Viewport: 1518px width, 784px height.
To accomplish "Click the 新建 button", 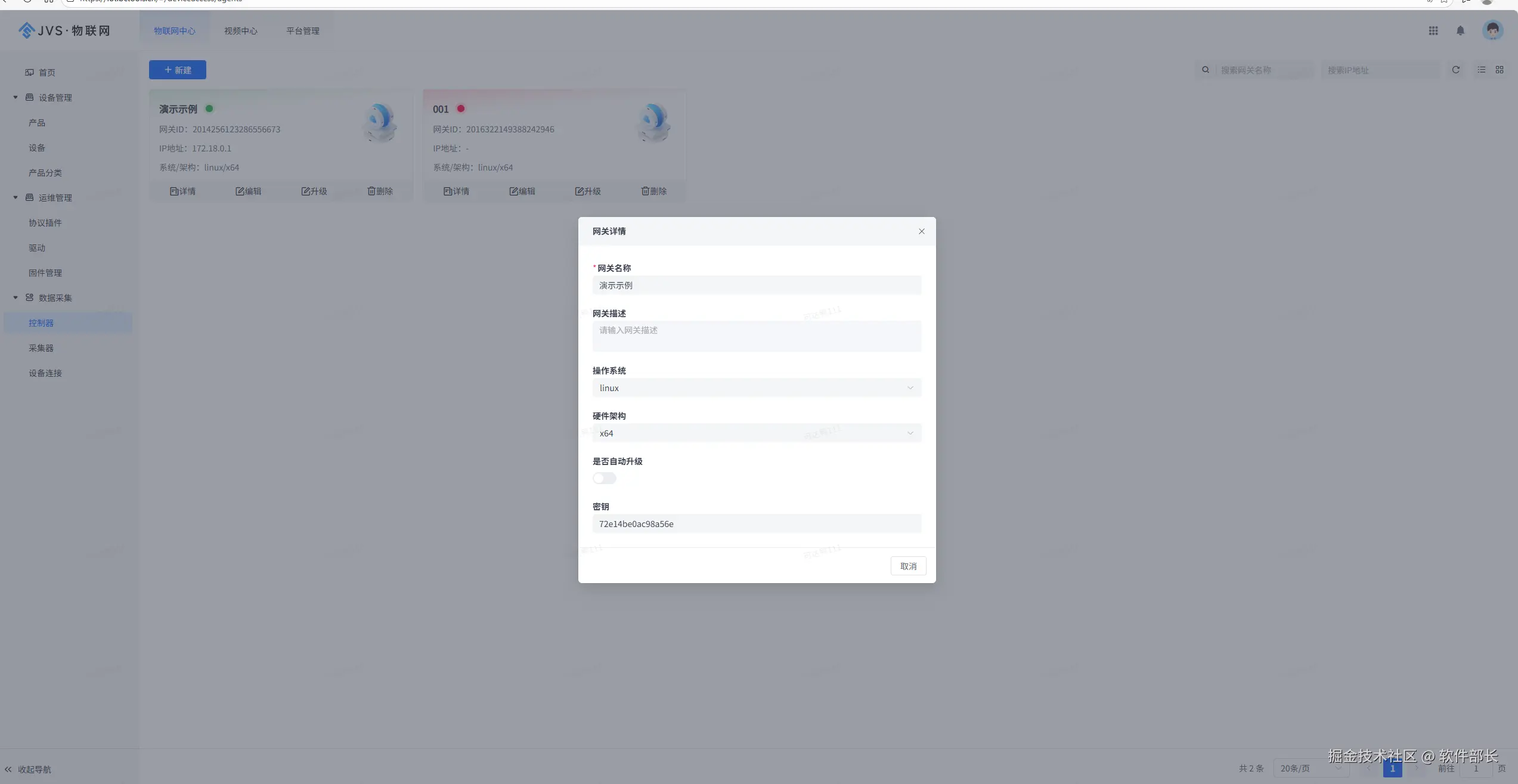I will pyautogui.click(x=178, y=70).
